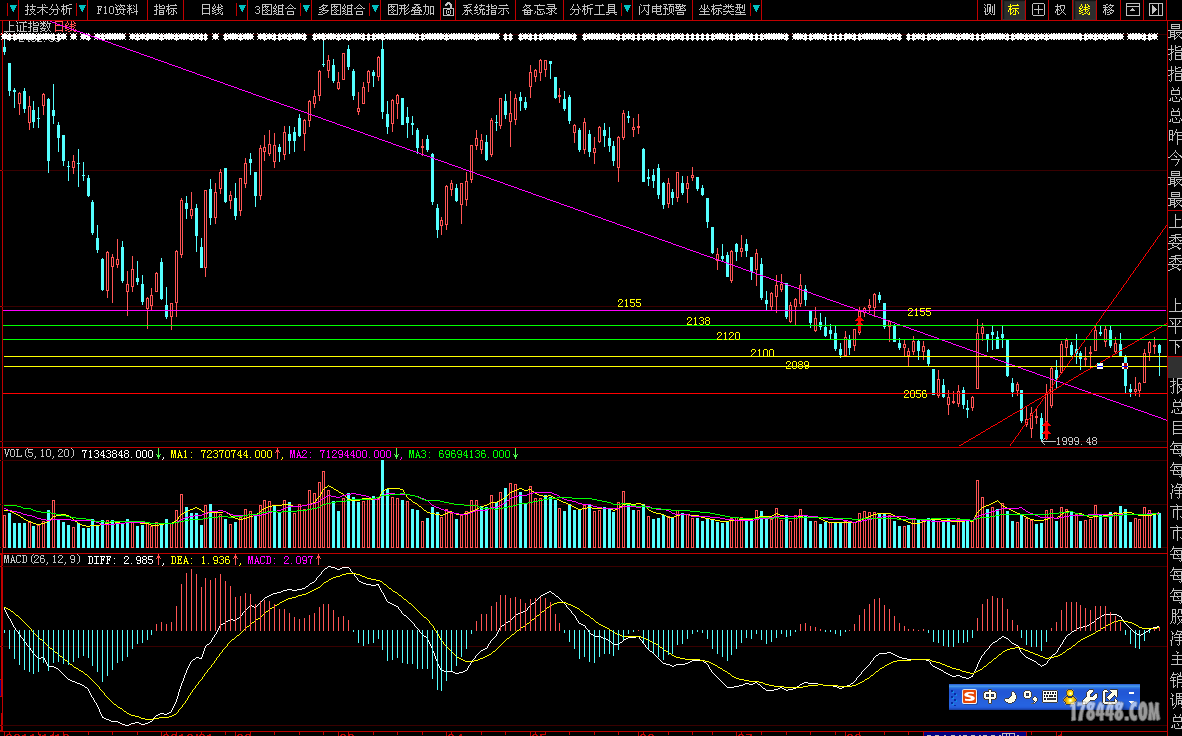Click the 系统指示 button
This screenshot has height=736, width=1182.
pyautogui.click(x=485, y=10)
